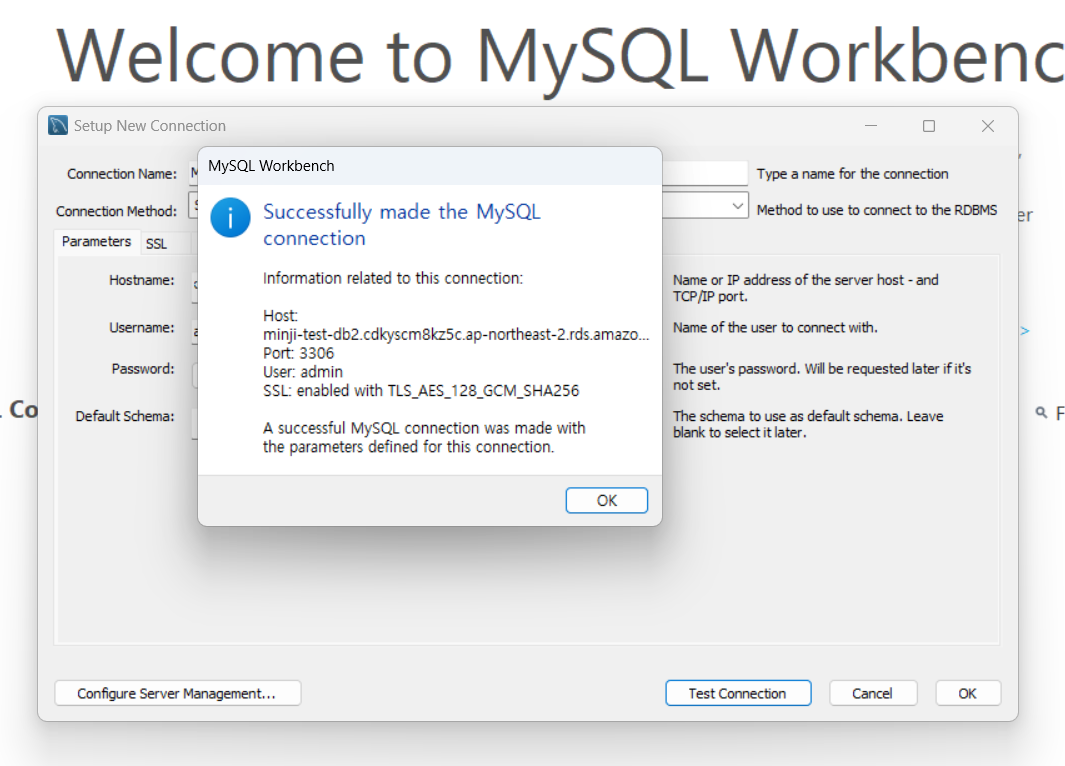Image resolution: width=1065 pixels, height=766 pixels.
Task: Click the host address text minji-test-db2
Action: [x=456, y=335]
